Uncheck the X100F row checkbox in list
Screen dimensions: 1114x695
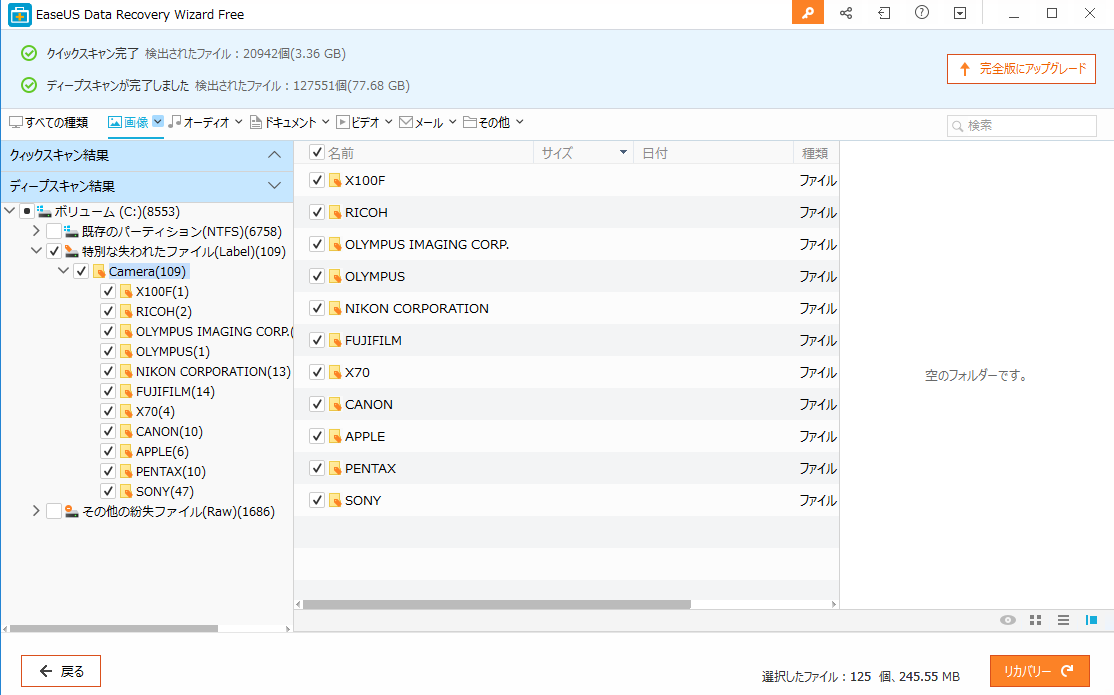pyautogui.click(x=317, y=181)
